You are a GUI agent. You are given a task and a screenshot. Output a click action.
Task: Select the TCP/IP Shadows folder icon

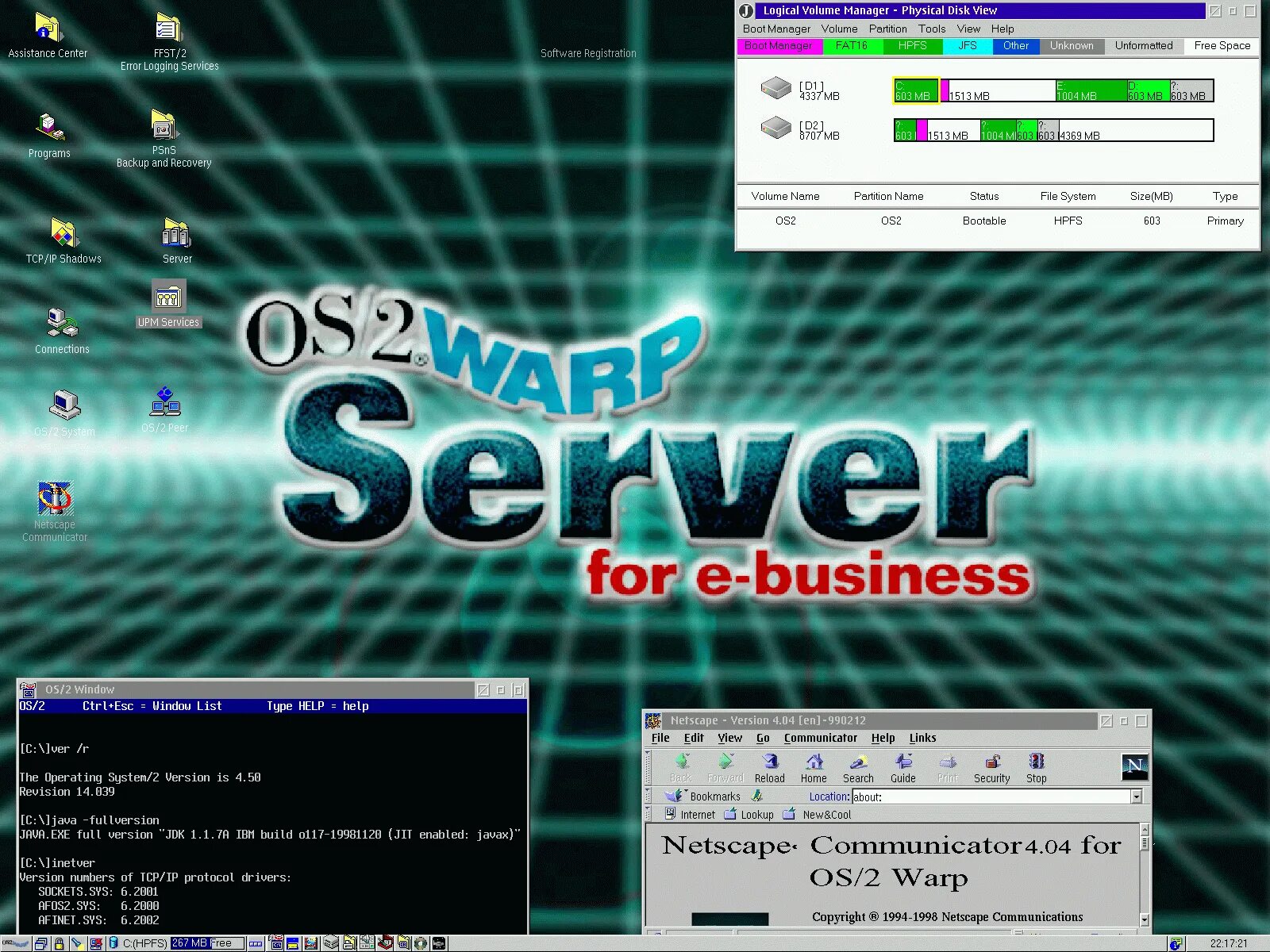(63, 240)
